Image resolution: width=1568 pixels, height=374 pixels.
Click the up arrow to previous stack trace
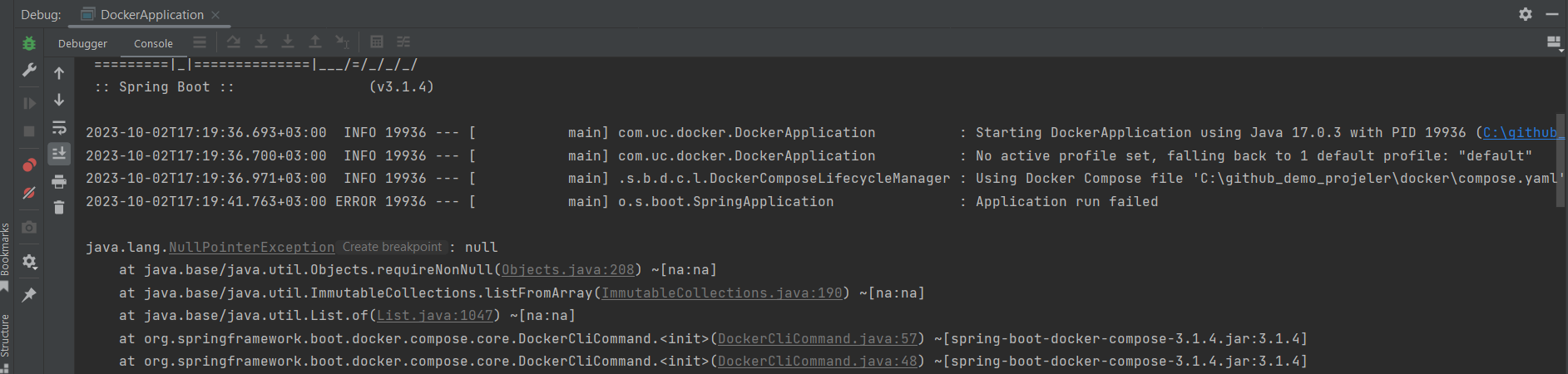(x=59, y=73)
